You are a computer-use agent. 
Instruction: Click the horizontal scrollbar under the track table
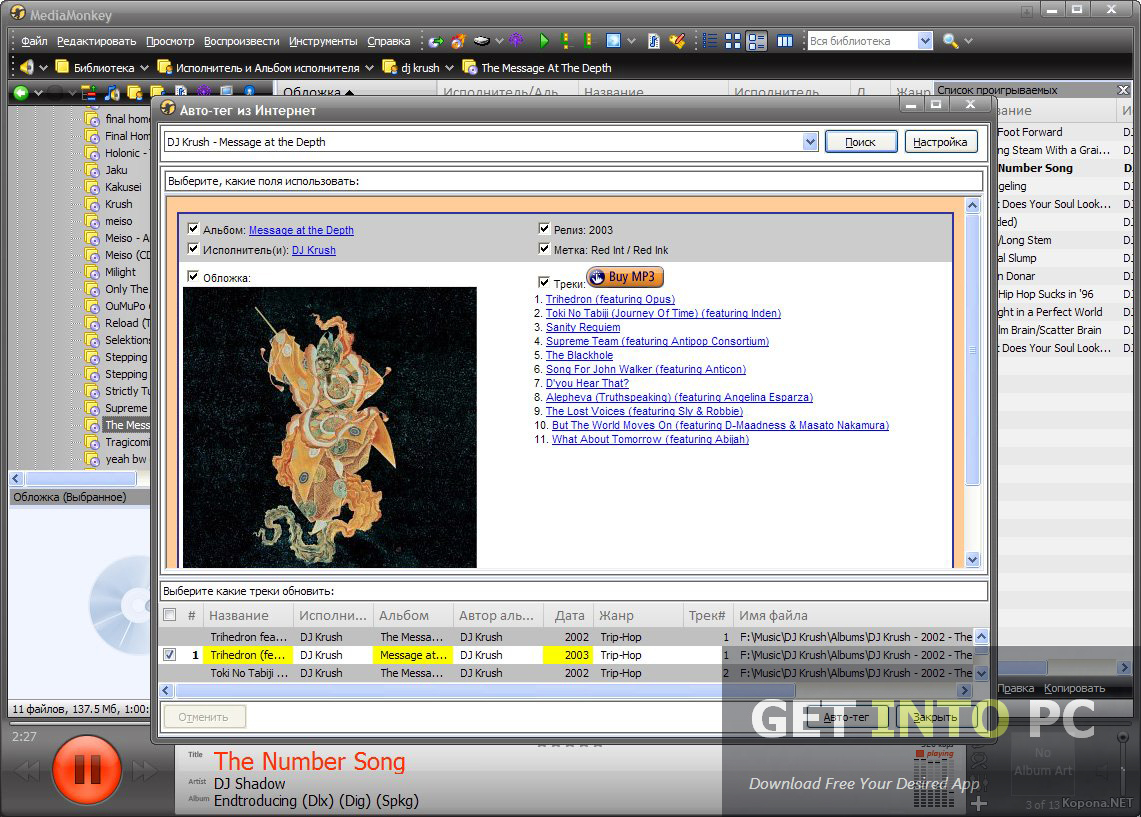click(x=485, y=690)
